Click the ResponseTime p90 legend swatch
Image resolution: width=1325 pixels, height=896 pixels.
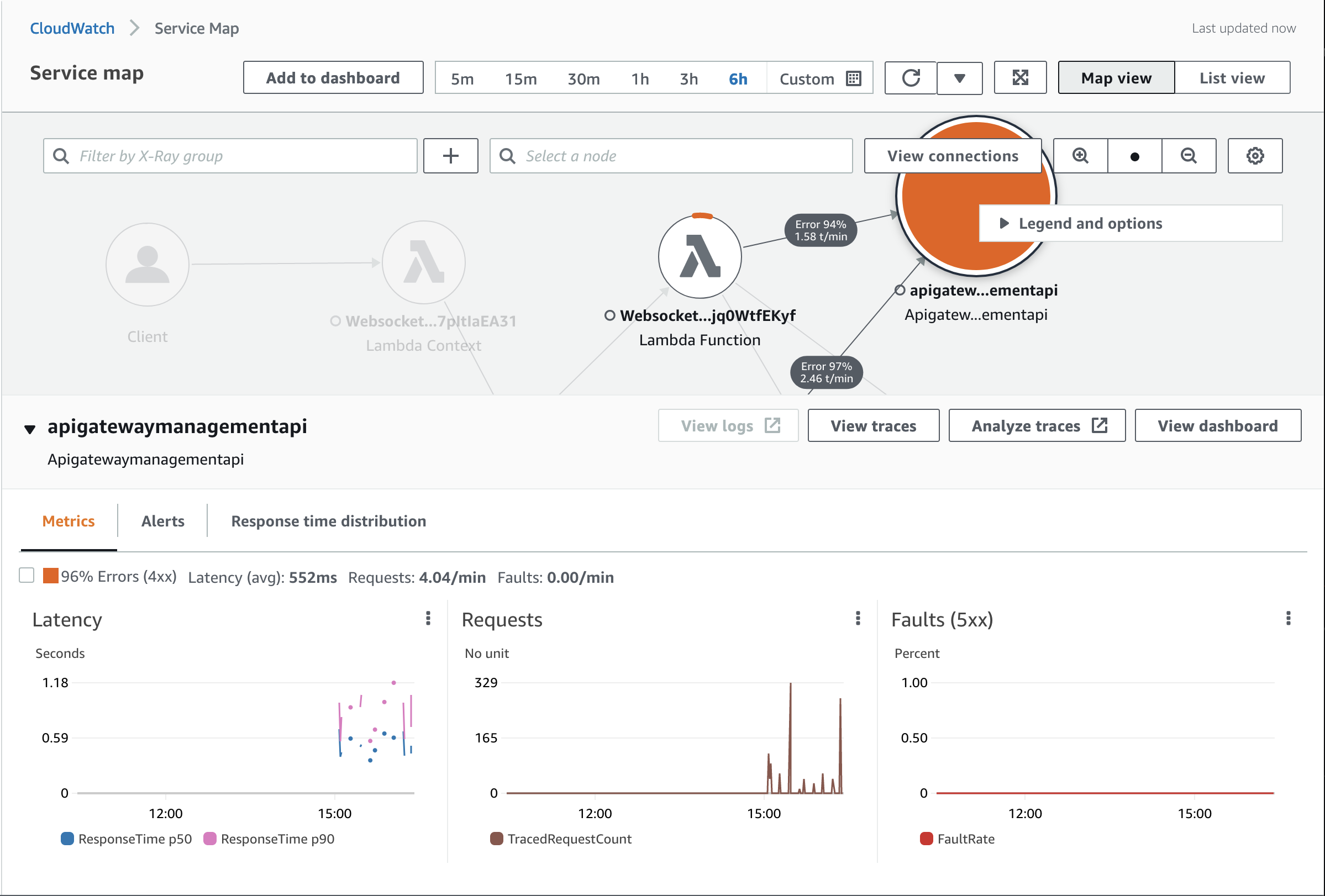(210, 839)
